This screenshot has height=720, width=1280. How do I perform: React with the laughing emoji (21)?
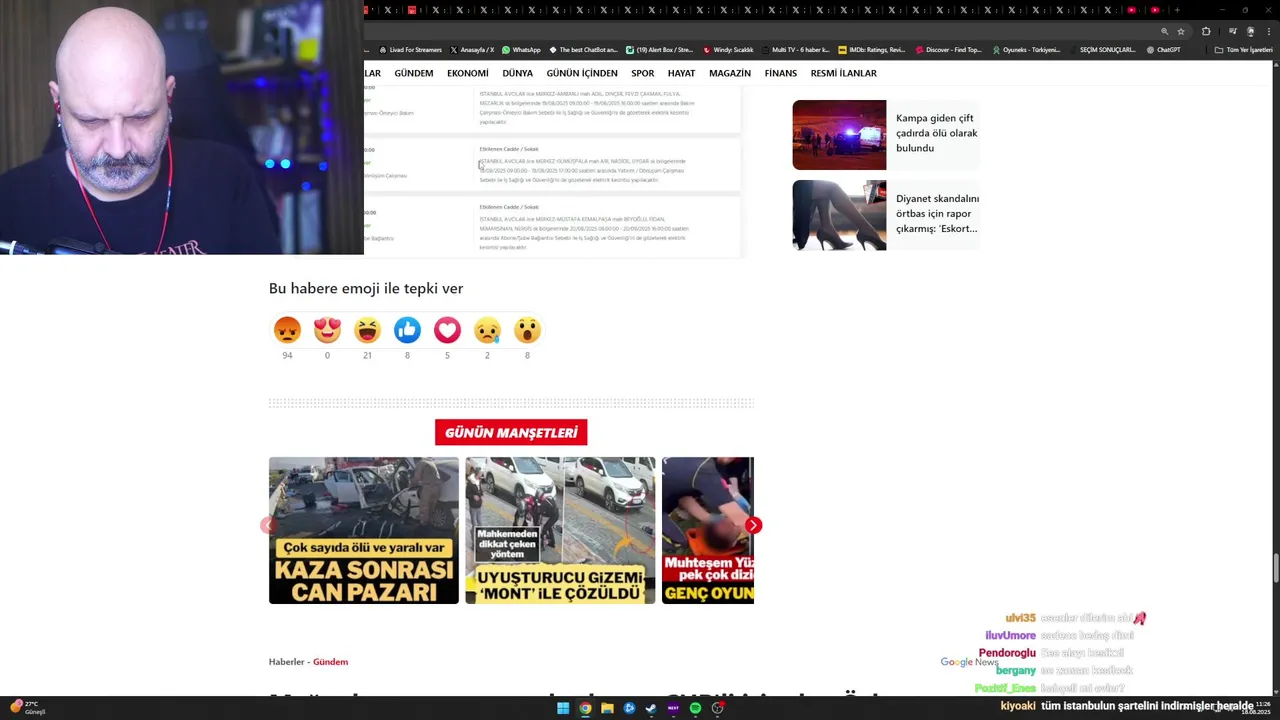pos(367,330)
